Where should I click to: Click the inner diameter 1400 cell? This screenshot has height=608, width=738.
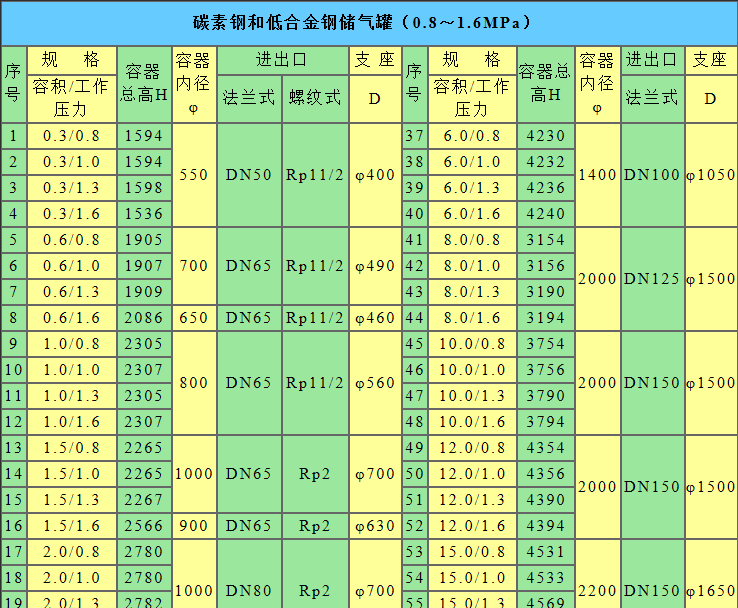[597, 175]
